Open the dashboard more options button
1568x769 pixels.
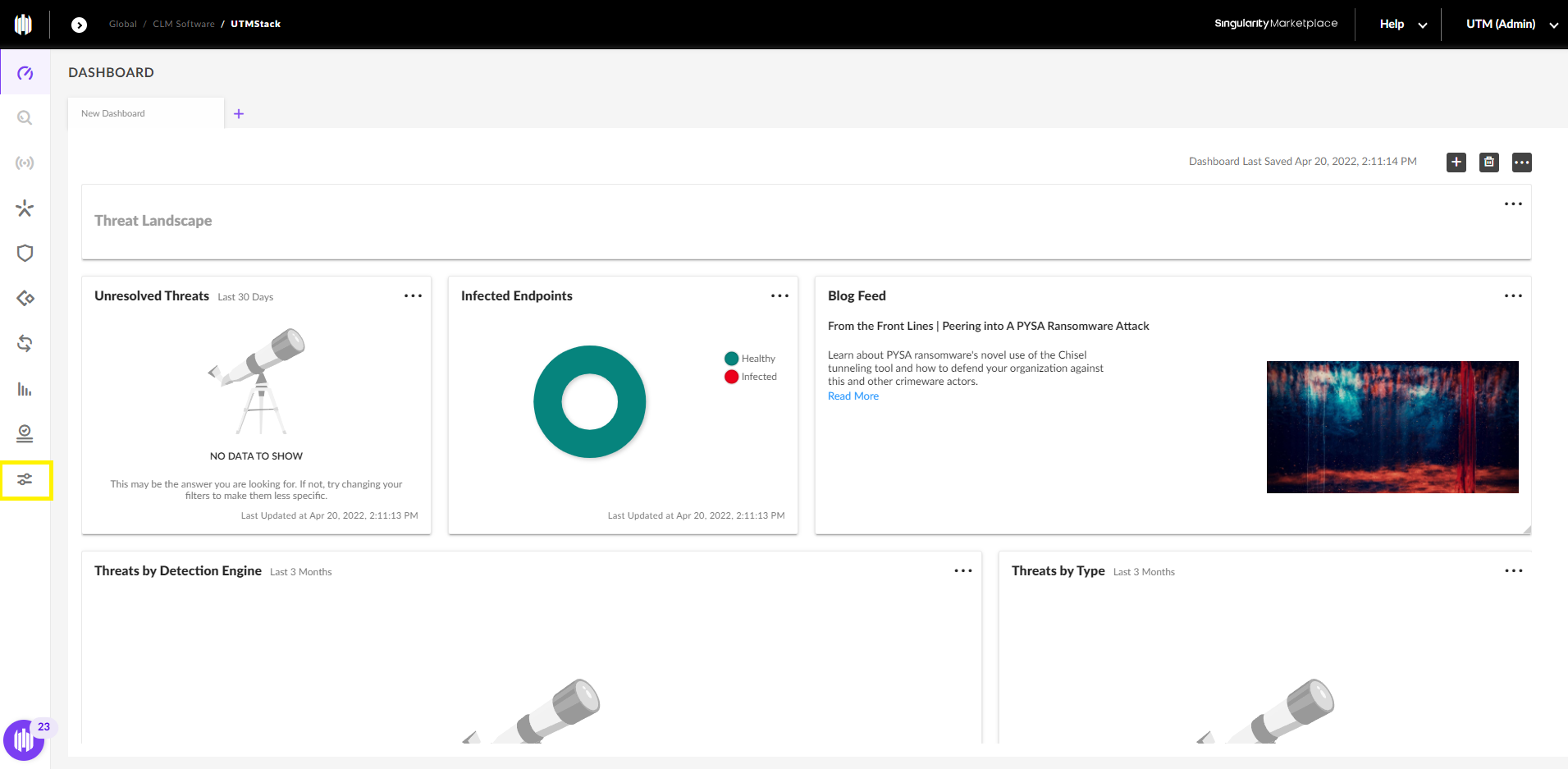[1522, 162]
